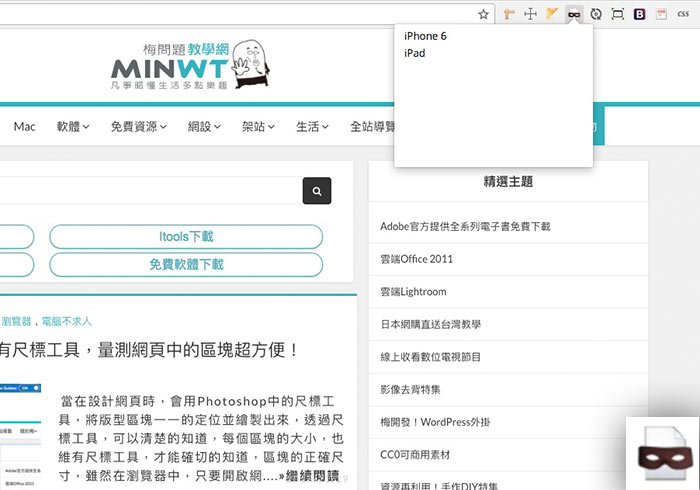Click the bookmark star icon
The height and width of the screenshot is (490, 700).
tap(483, 14)
